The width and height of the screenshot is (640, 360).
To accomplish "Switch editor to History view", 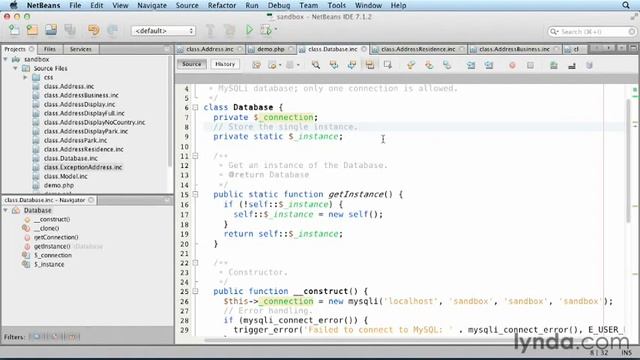I will (x=225, y=64).
